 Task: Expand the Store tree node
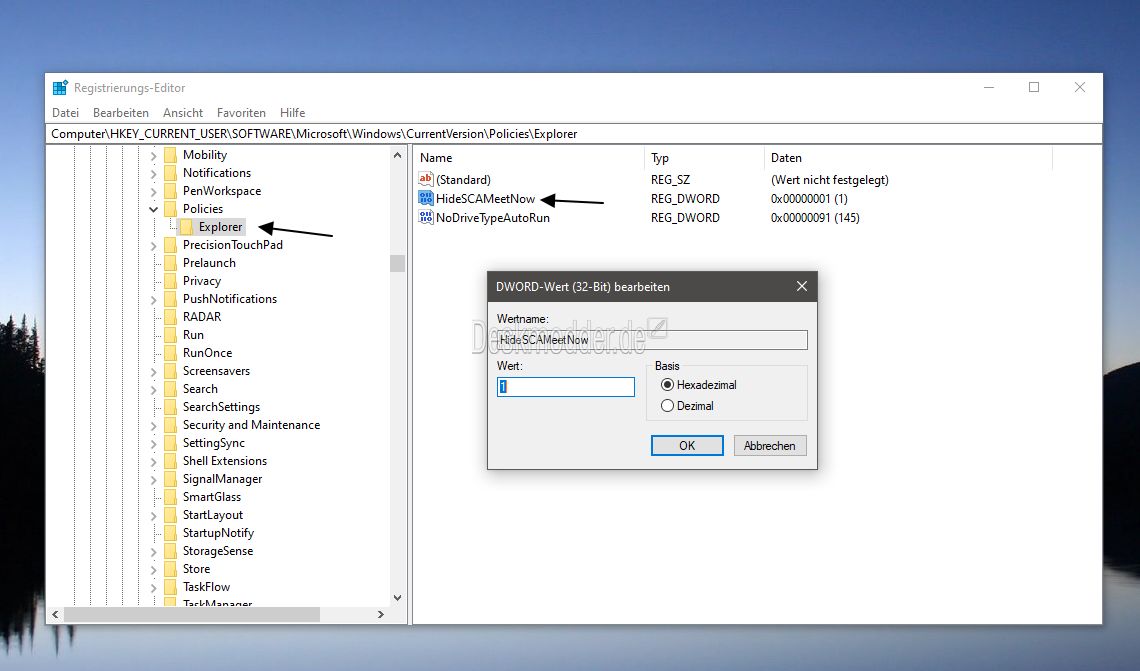coord(153,569)
